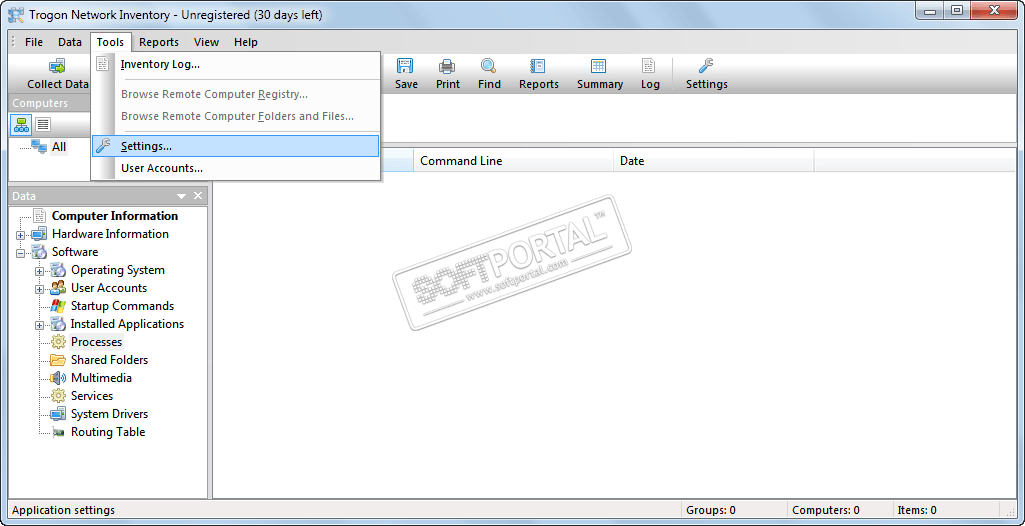
Task: Click the Installed Applications icon
Action: (59, 324)
